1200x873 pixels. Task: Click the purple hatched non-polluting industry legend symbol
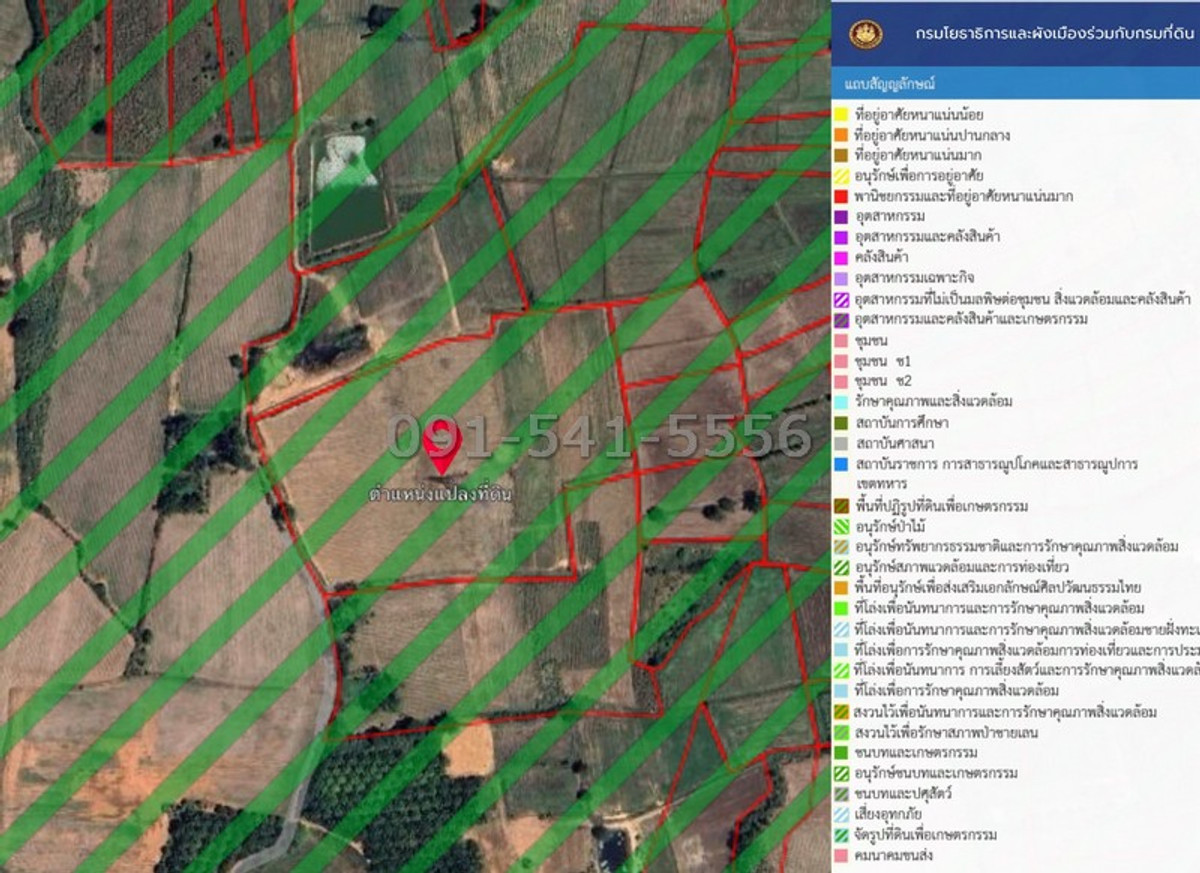coord(843,299)
